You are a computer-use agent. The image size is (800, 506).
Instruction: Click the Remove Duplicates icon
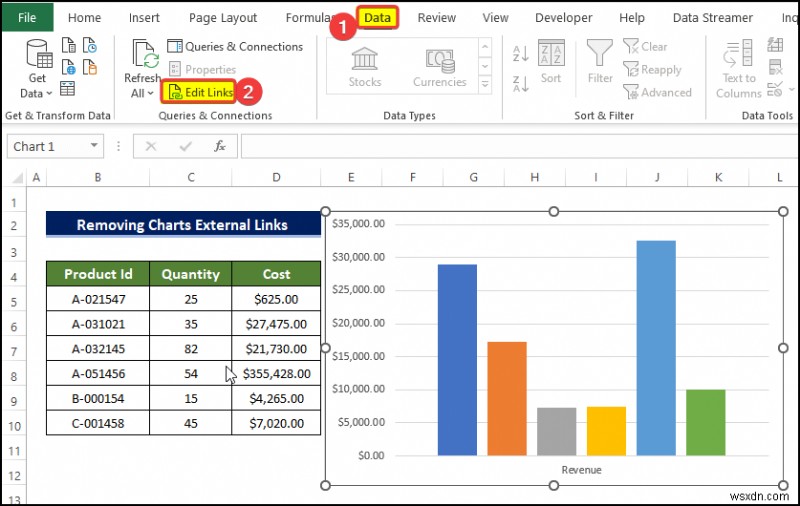pos(774,67)
